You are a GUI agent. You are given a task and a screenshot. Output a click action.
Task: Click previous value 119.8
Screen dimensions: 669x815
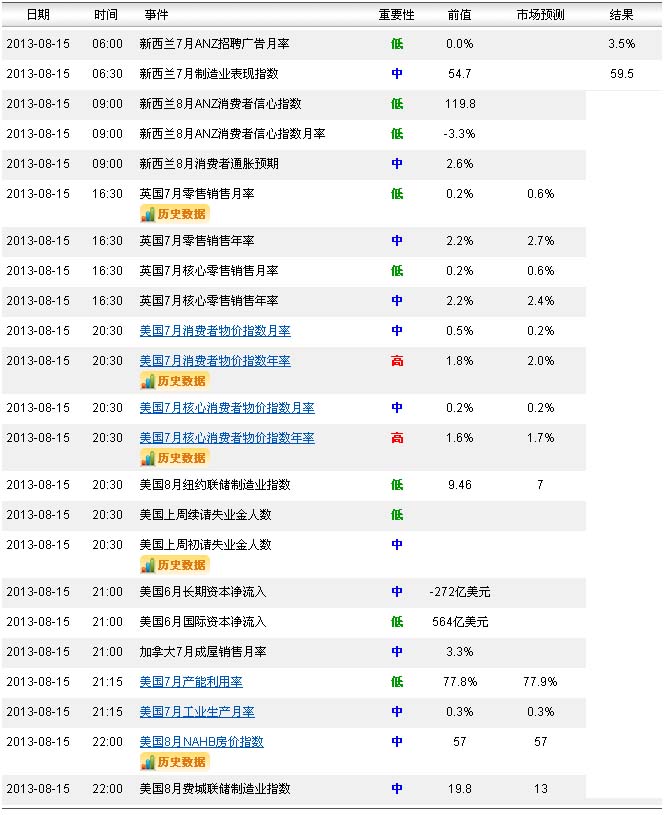460,104
